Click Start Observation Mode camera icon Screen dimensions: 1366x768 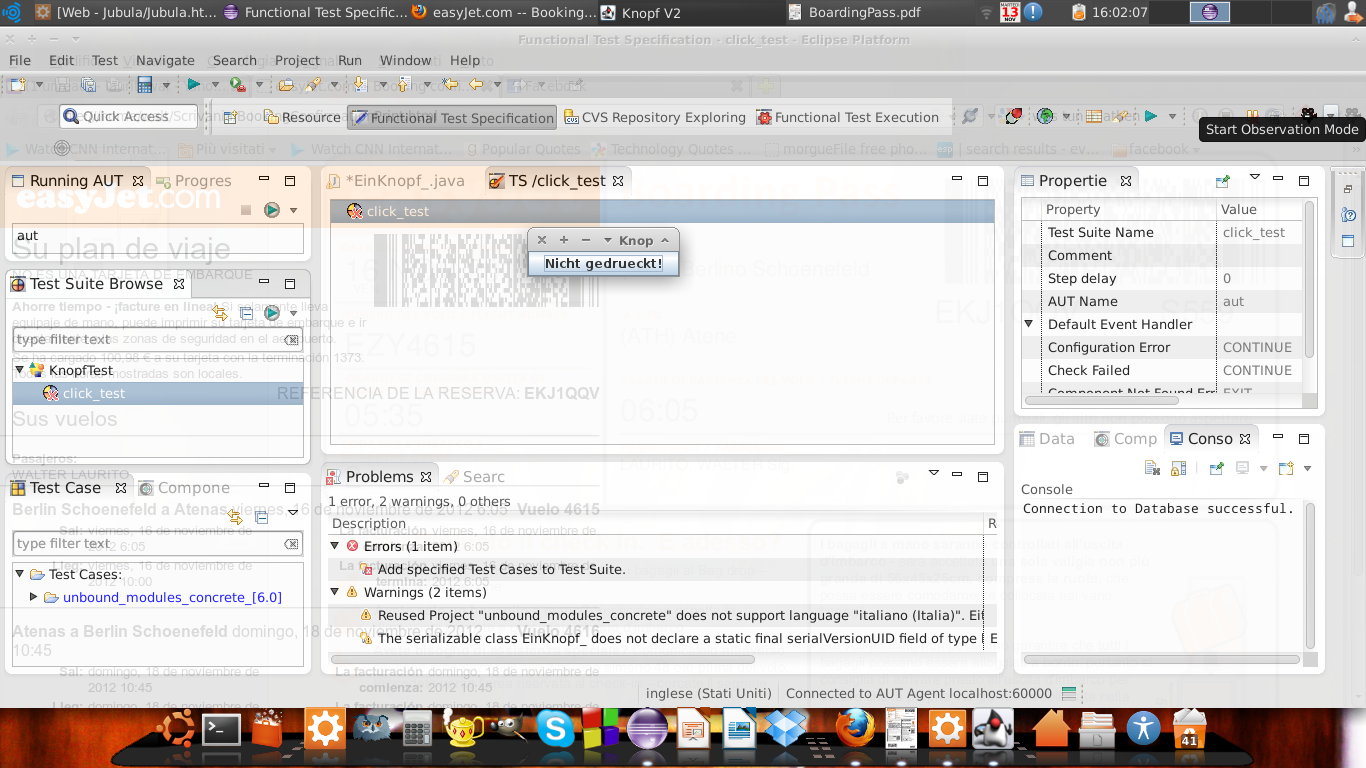pos(1308,116)
